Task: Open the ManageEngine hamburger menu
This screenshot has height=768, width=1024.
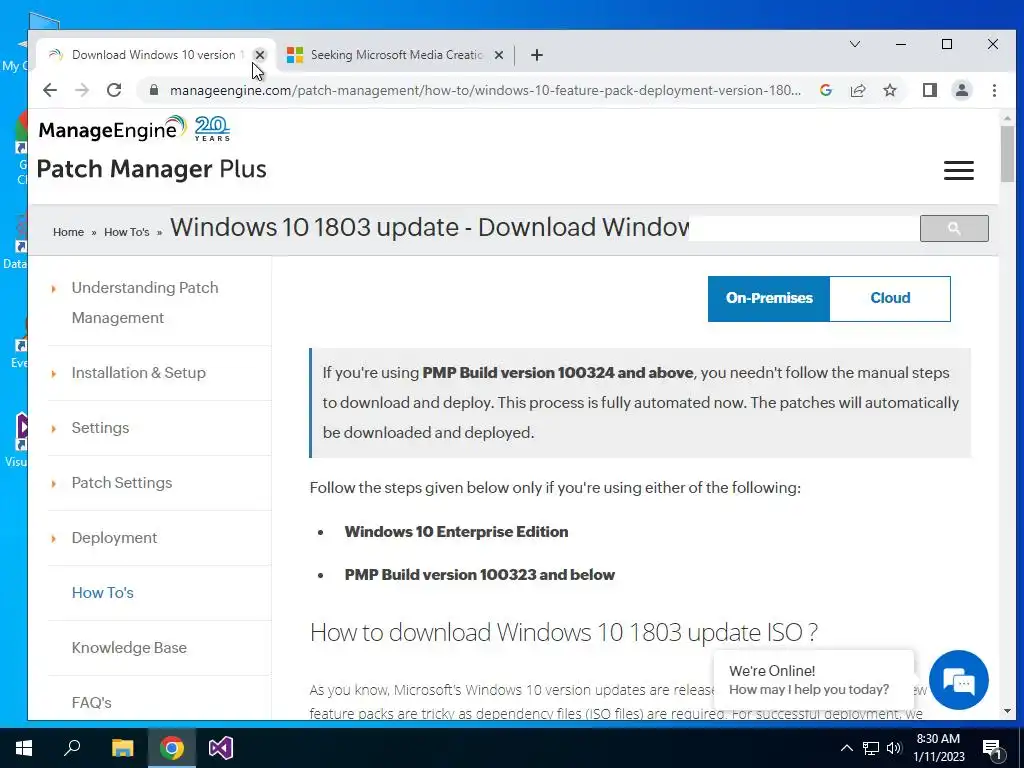Action: (959, 170)
